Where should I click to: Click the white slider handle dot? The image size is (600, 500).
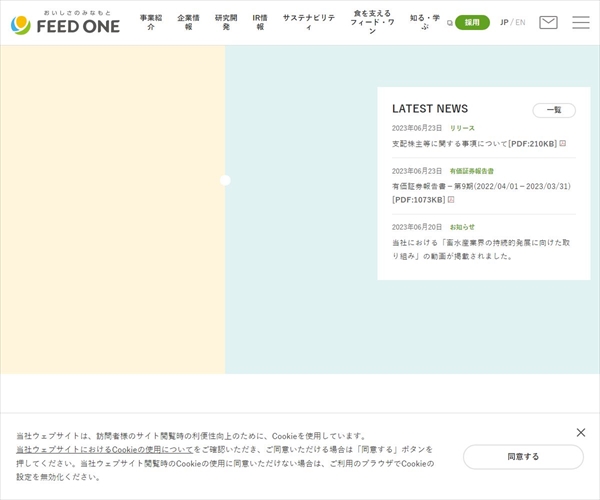pyautogui.click(x=225, y=180)
